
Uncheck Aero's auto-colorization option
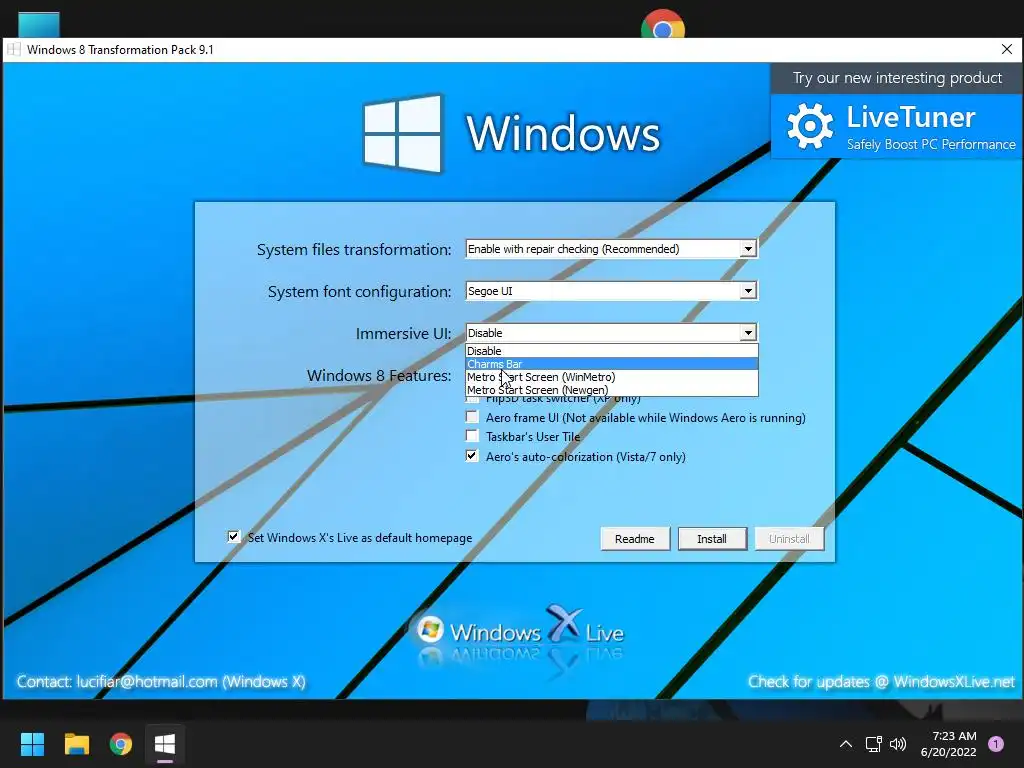tap(472, 456)
